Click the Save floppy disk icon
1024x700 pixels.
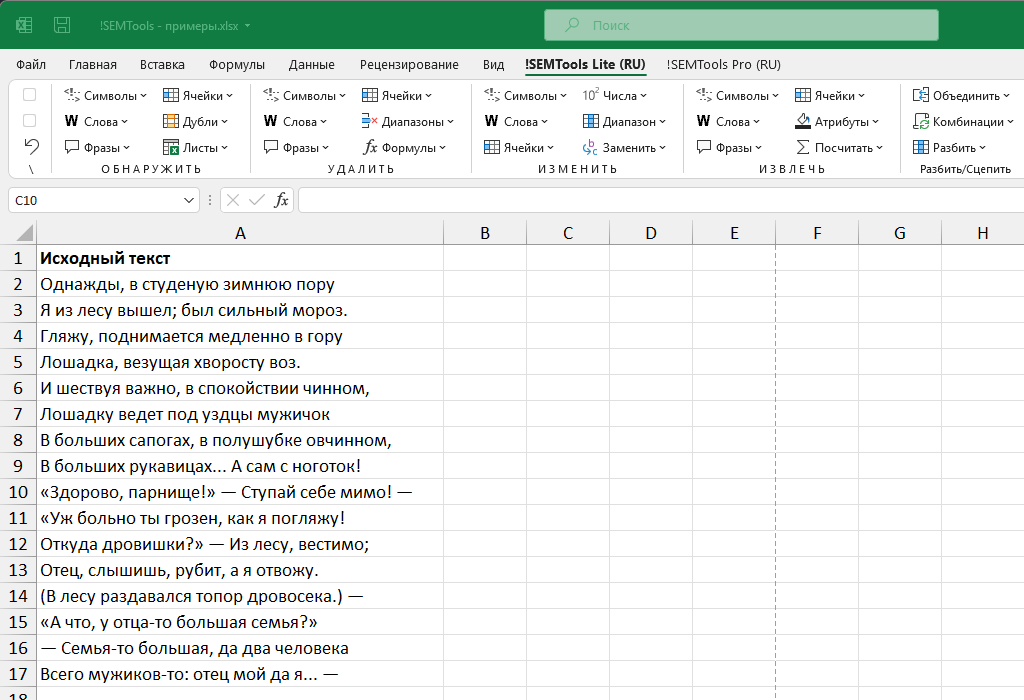tap(62, 25)
